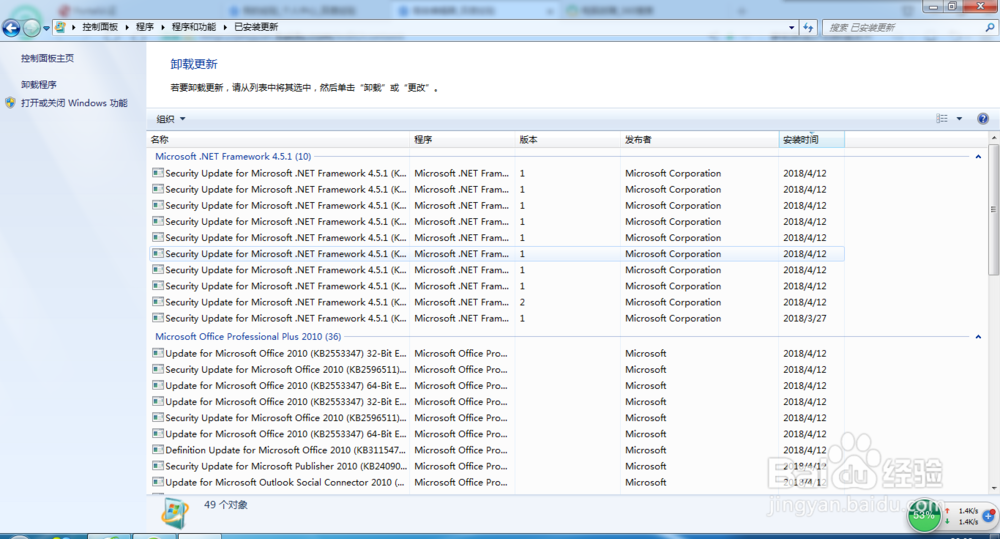Click icon of Security Update for Publisher 2010
Image resolution: width=1000 pixels, height=539 pixels.
(158, 466)
